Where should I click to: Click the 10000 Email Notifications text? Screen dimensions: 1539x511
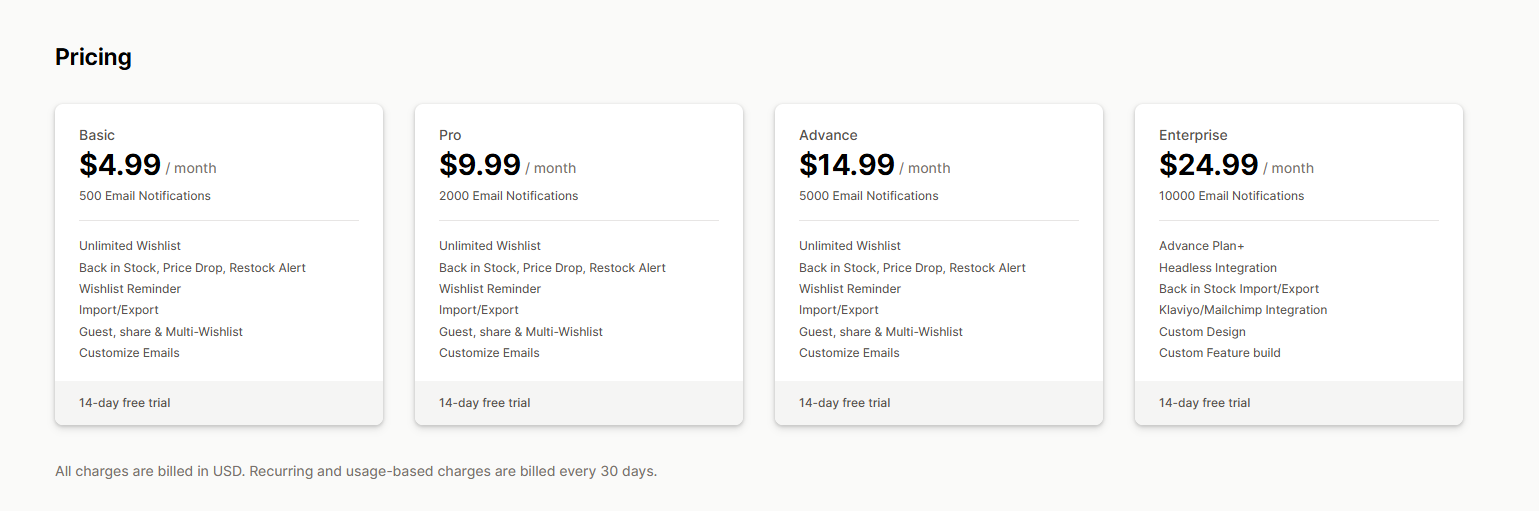[x=1232, y=196]
